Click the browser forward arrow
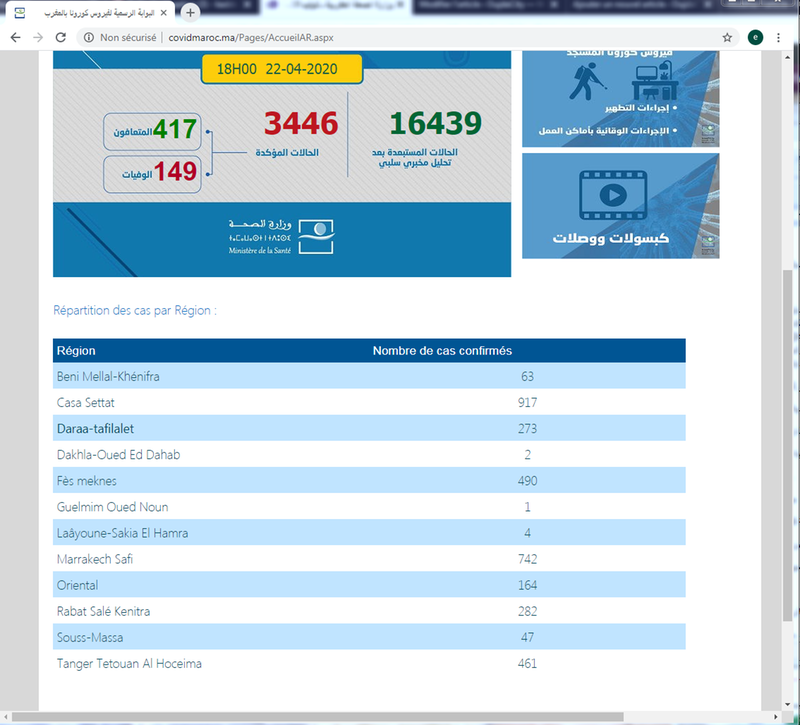This screenshot has width=800, height=725. pyautogui.click(x=38, y=37)
